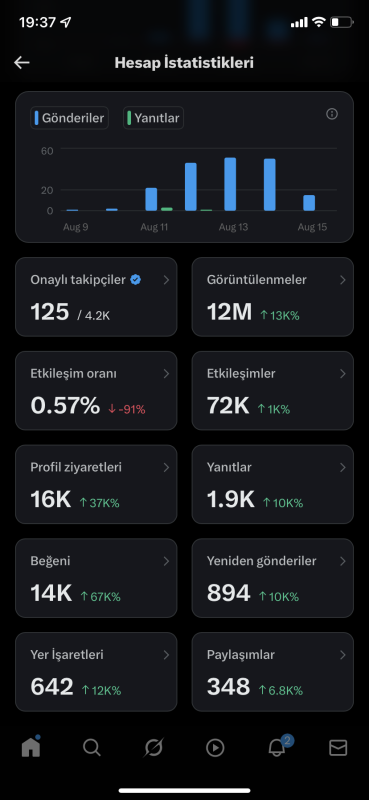The width and height of the screenshot is (369, 800).
Task: Toggle the Gönderiler series filter
Action: click(x=69, y=118)
